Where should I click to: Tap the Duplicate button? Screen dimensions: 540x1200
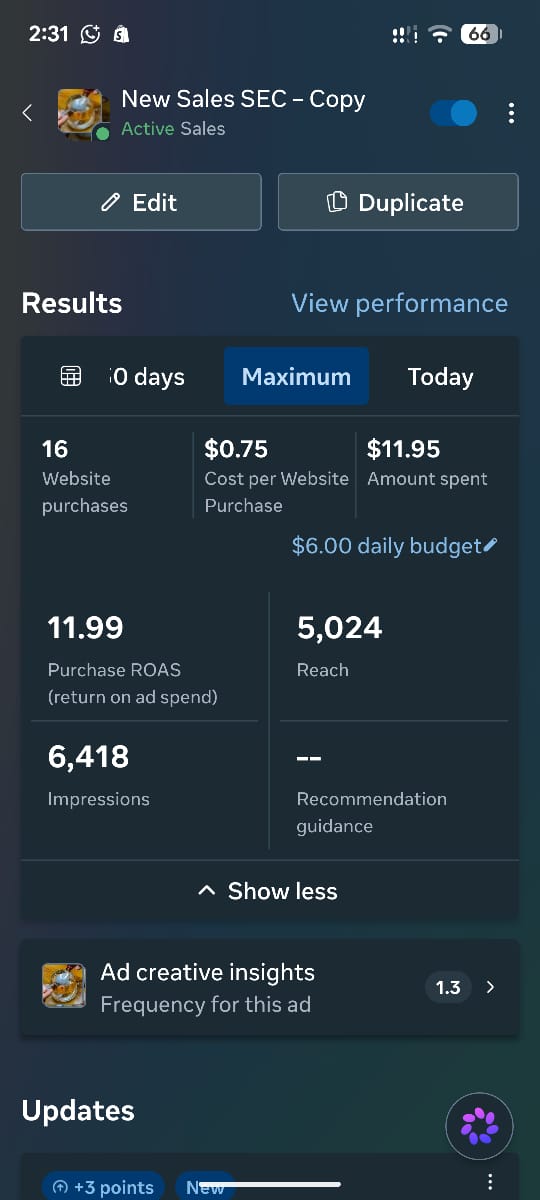coord(398,202)
